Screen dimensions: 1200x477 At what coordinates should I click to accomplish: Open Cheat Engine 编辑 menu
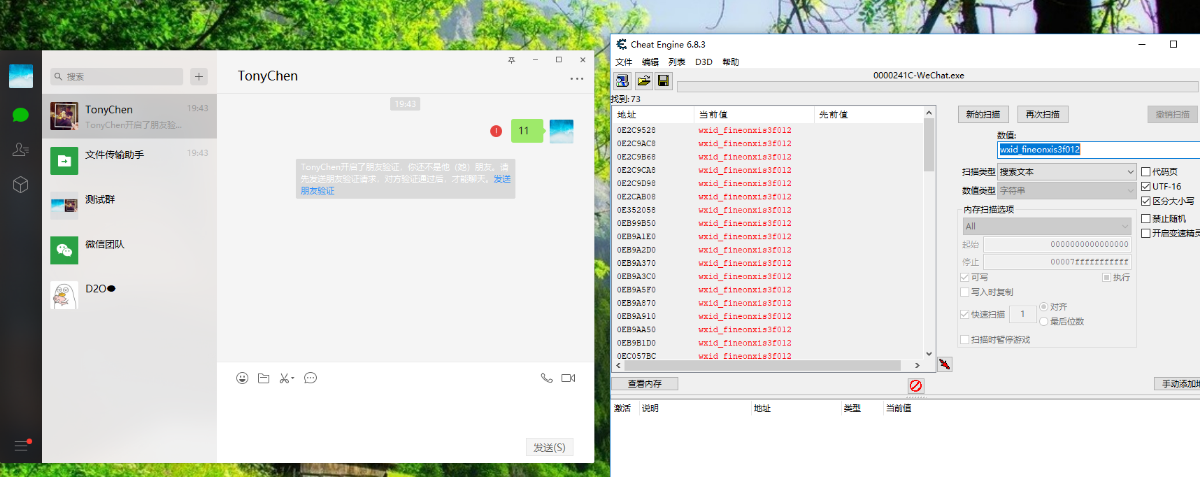[x=651, y=62]
